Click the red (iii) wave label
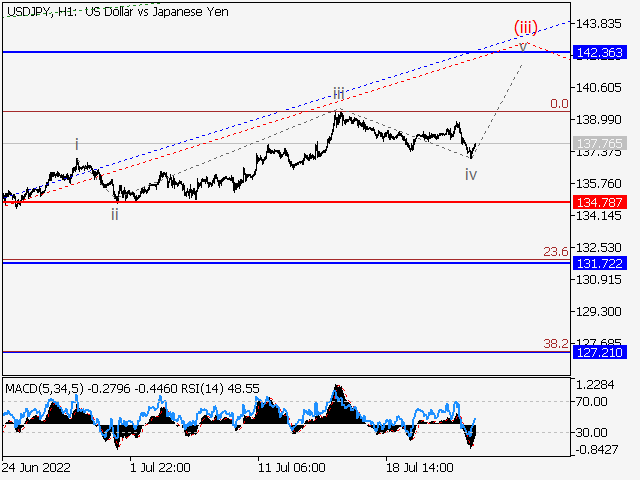Viewport: 640px width, 480px height. click(527, 26)
